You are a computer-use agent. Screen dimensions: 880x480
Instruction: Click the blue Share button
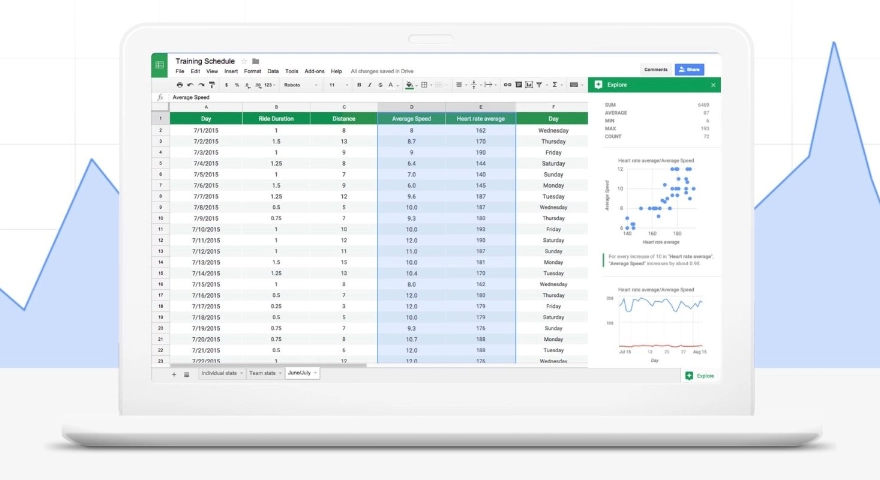(x=689, y=69)
